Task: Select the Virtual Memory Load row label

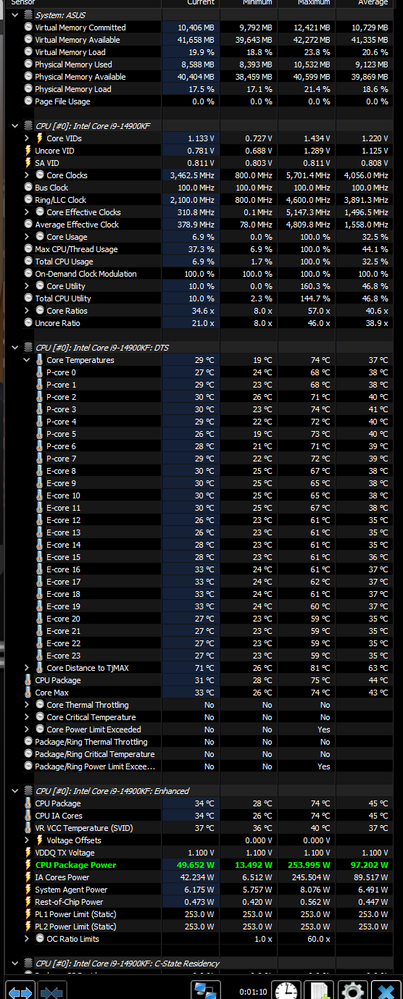Action: pos(70,52)
